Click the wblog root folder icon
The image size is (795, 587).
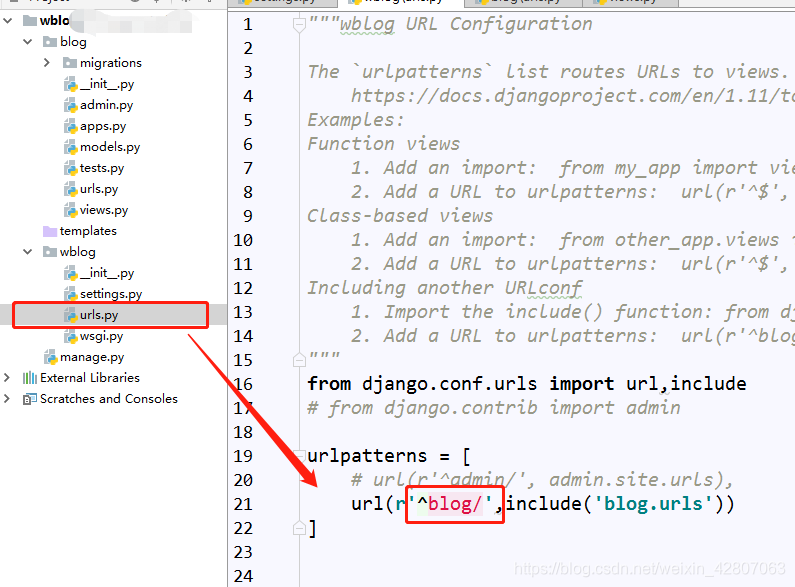point(30,21)
